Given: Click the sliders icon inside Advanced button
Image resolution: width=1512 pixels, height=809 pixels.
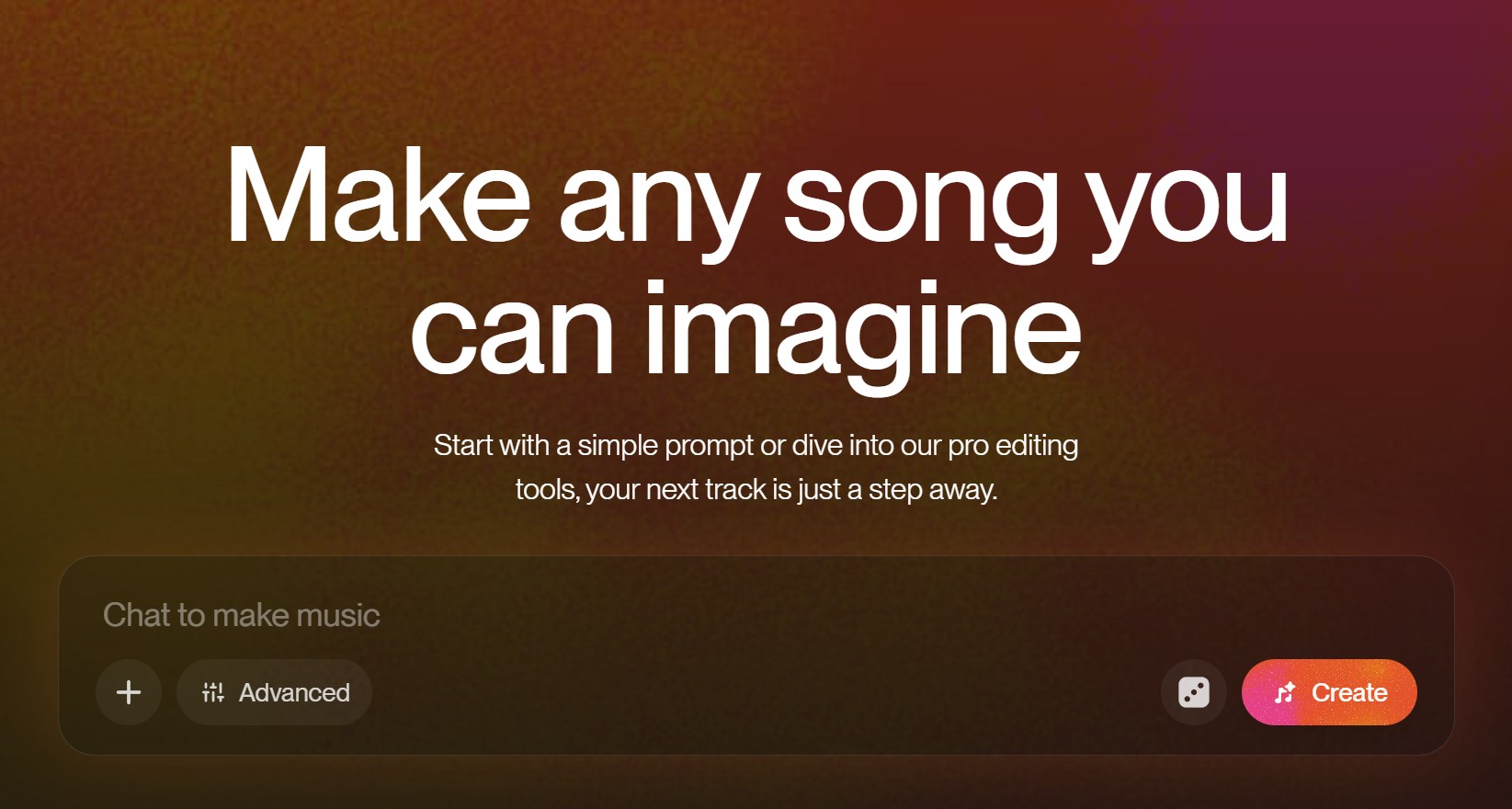Looking at the screenshot, I should tap(213, 692).
